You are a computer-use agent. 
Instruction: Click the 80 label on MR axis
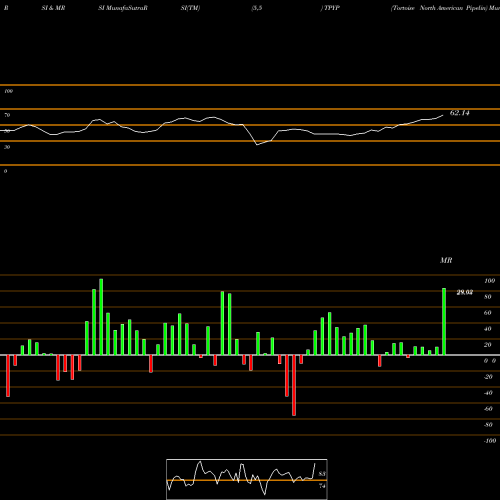pos(488,297)
